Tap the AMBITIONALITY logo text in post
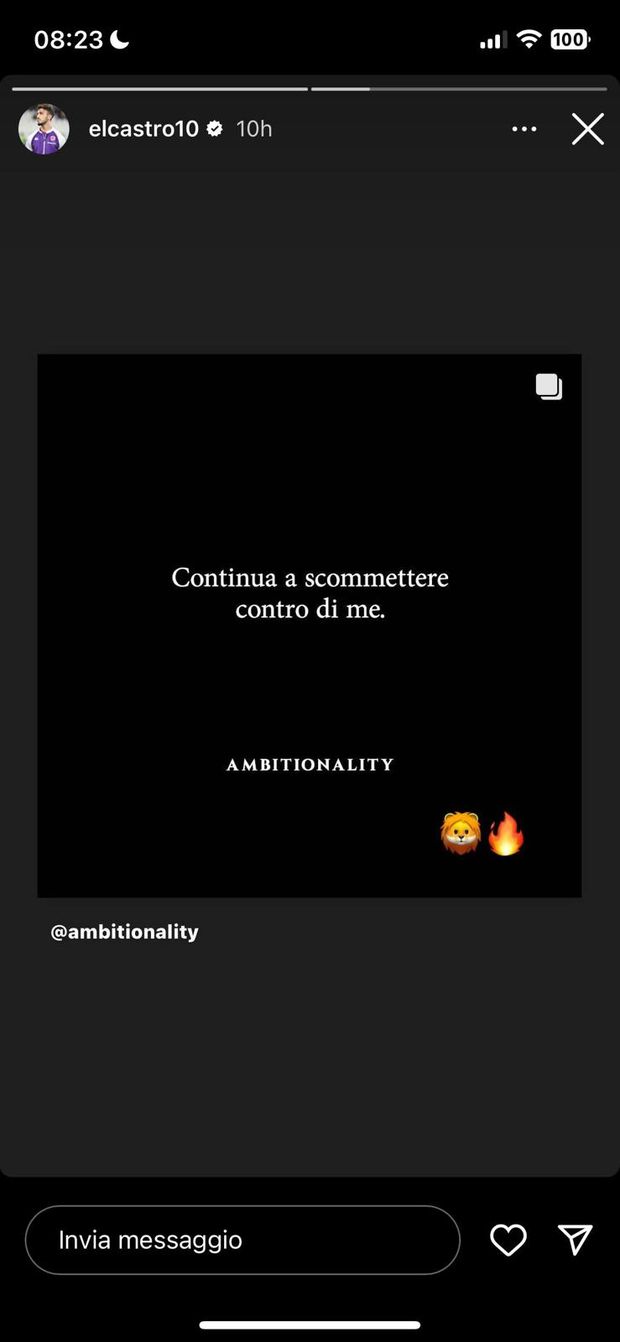This screenshot has width=620, height=1342. 310,765
